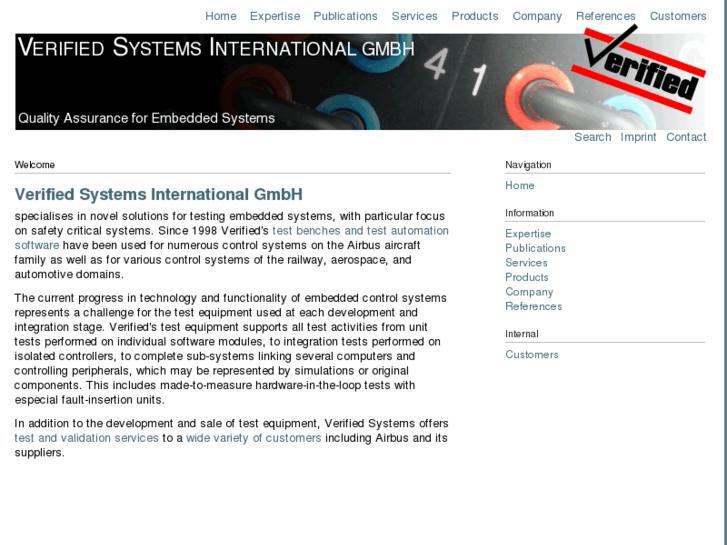Click the 'Navigation' sidebar heading

528,165
